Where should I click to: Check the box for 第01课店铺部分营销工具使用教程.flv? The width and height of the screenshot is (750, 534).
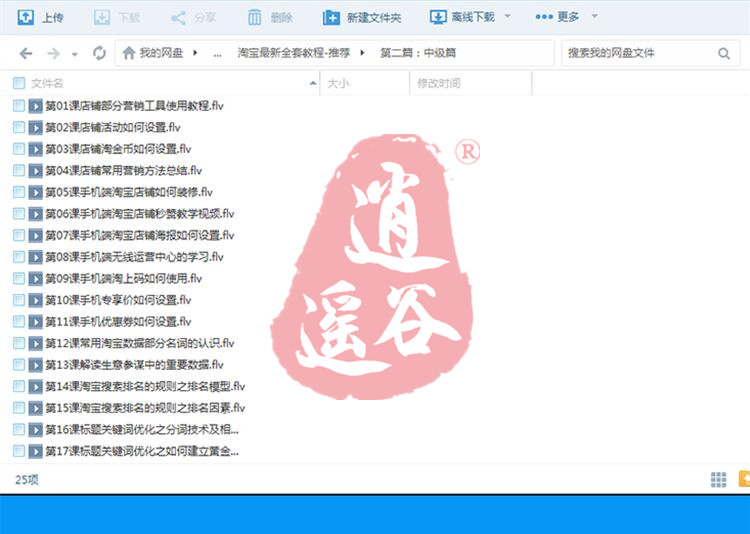tap(19, 106)
